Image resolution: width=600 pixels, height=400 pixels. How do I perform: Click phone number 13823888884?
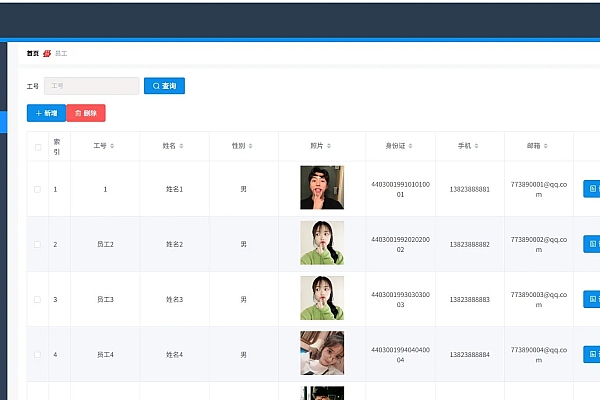(x=470, y=354)
